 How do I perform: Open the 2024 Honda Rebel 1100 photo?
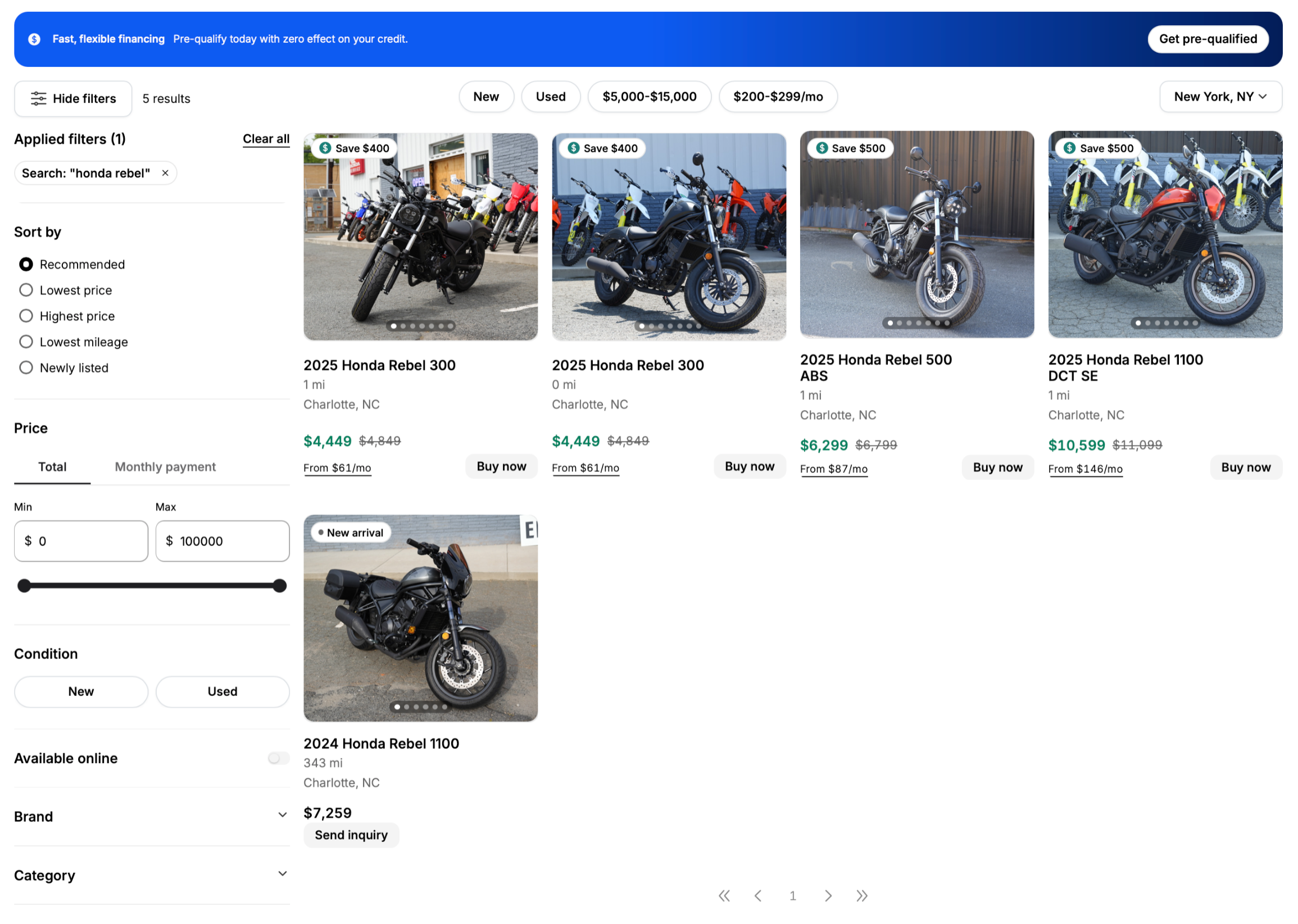coord(421,619)
